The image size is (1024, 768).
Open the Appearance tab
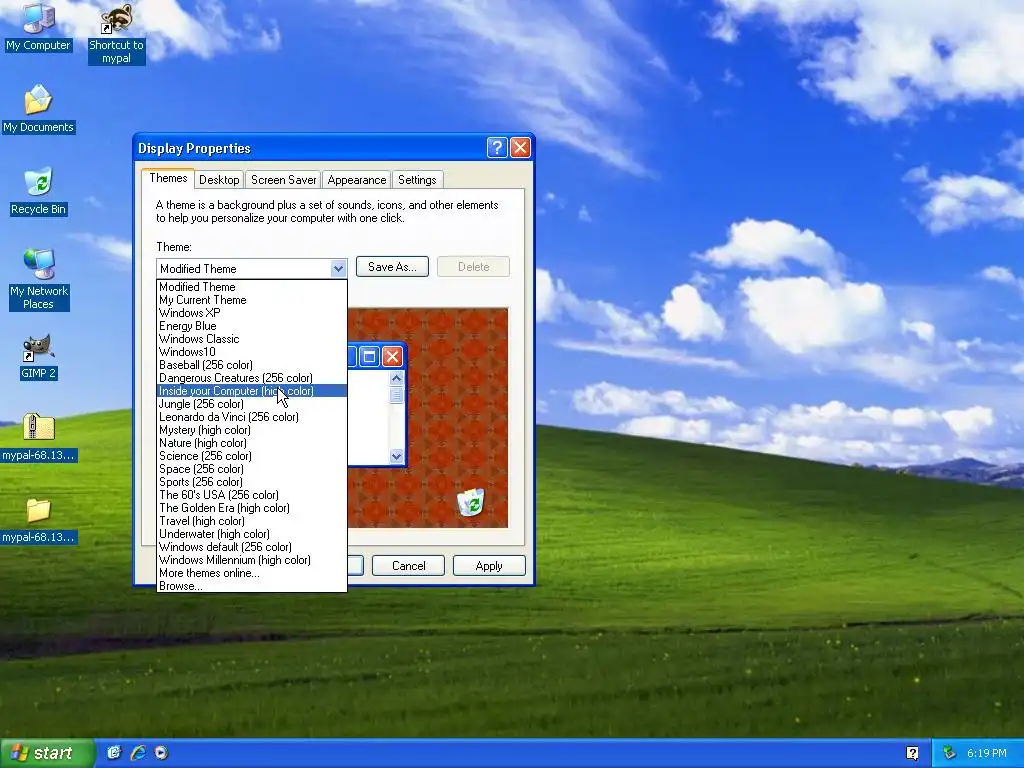click(357, 180)
